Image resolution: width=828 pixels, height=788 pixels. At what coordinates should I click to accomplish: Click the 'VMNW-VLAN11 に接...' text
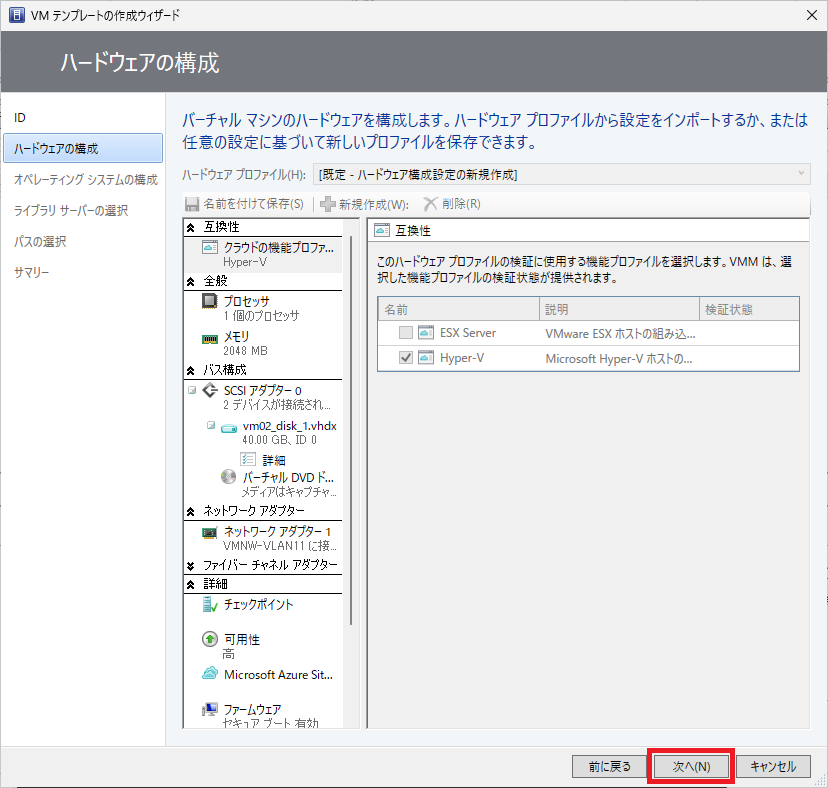[x=279, y=546]
